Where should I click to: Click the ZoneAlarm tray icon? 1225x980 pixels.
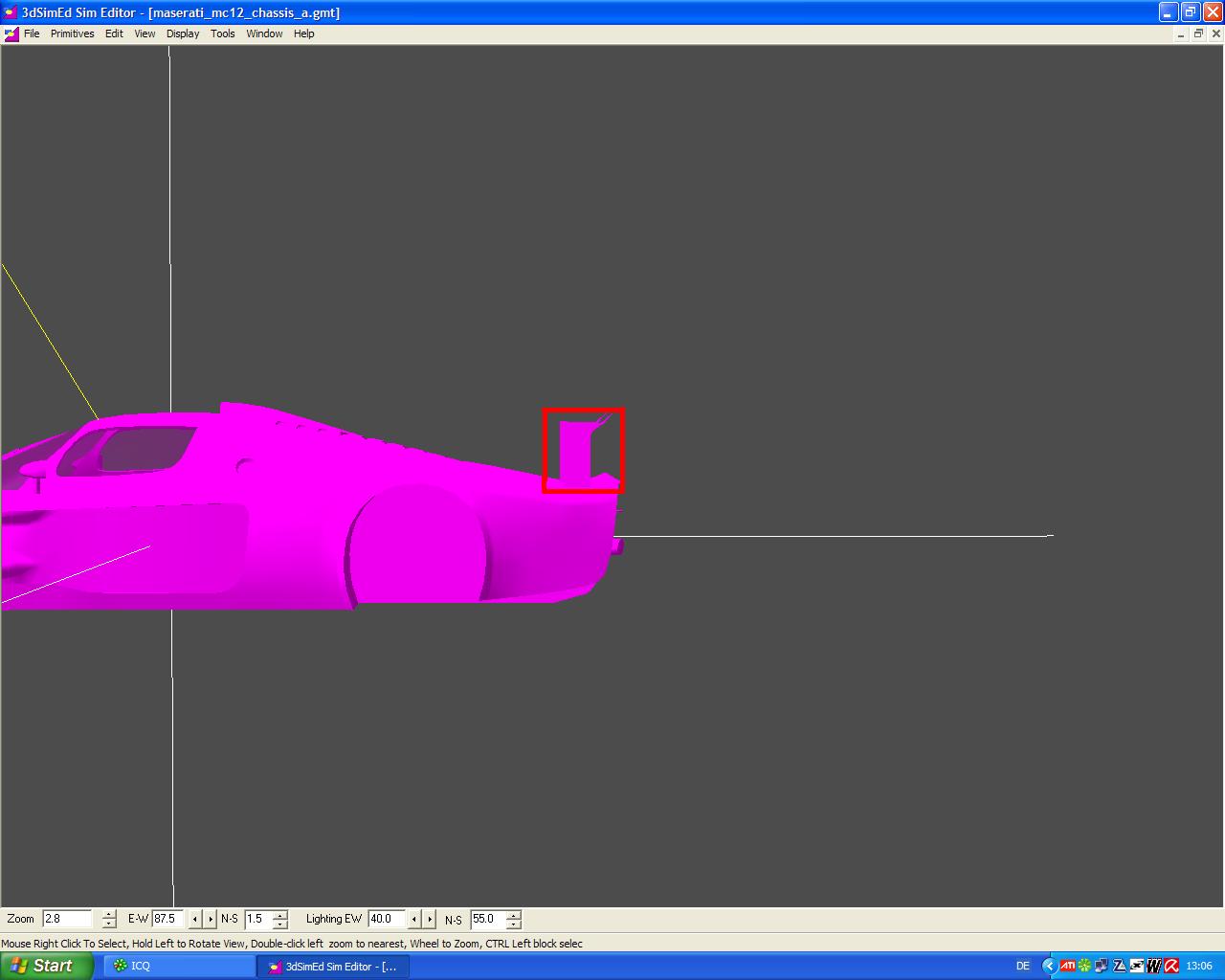coord(1119,966)
